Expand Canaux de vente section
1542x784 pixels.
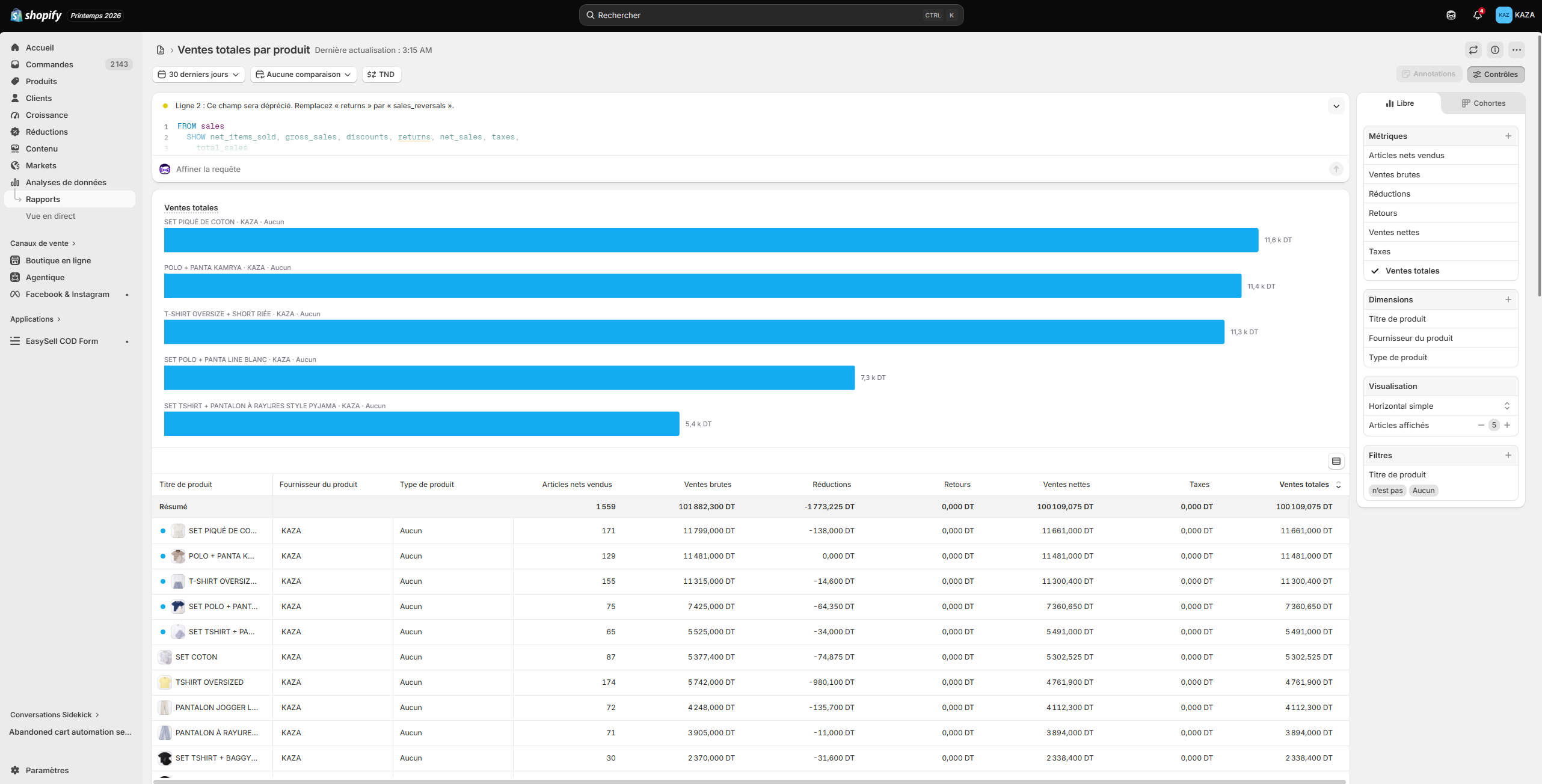43,243
